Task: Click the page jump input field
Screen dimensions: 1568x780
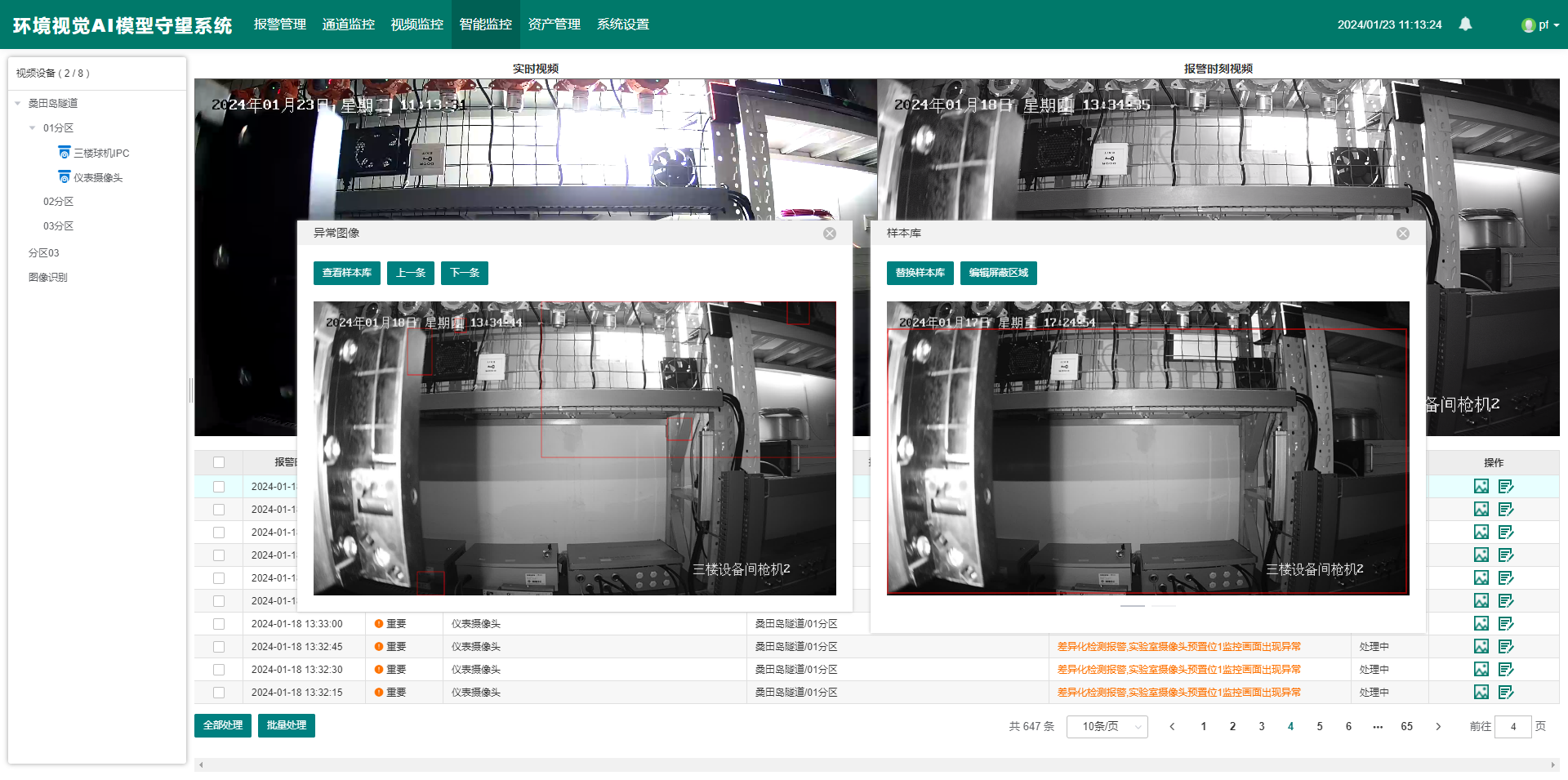Action: tap(1512, 726)
